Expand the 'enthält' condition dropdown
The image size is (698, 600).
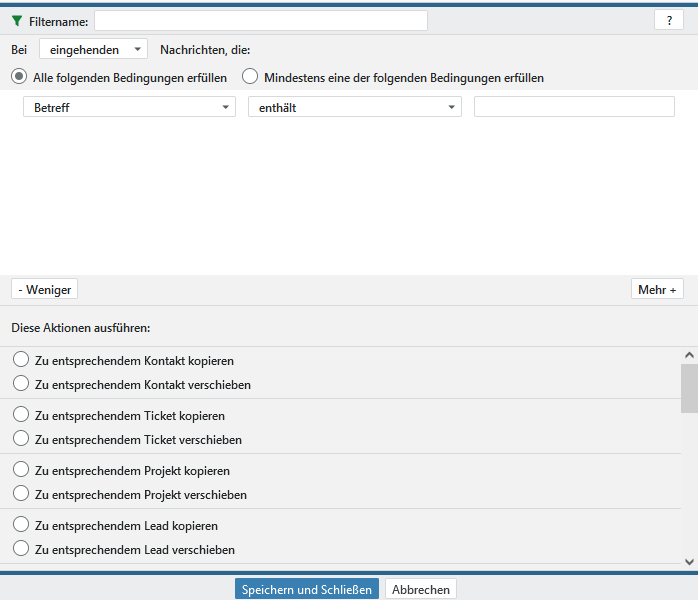(x=354, y=107)
